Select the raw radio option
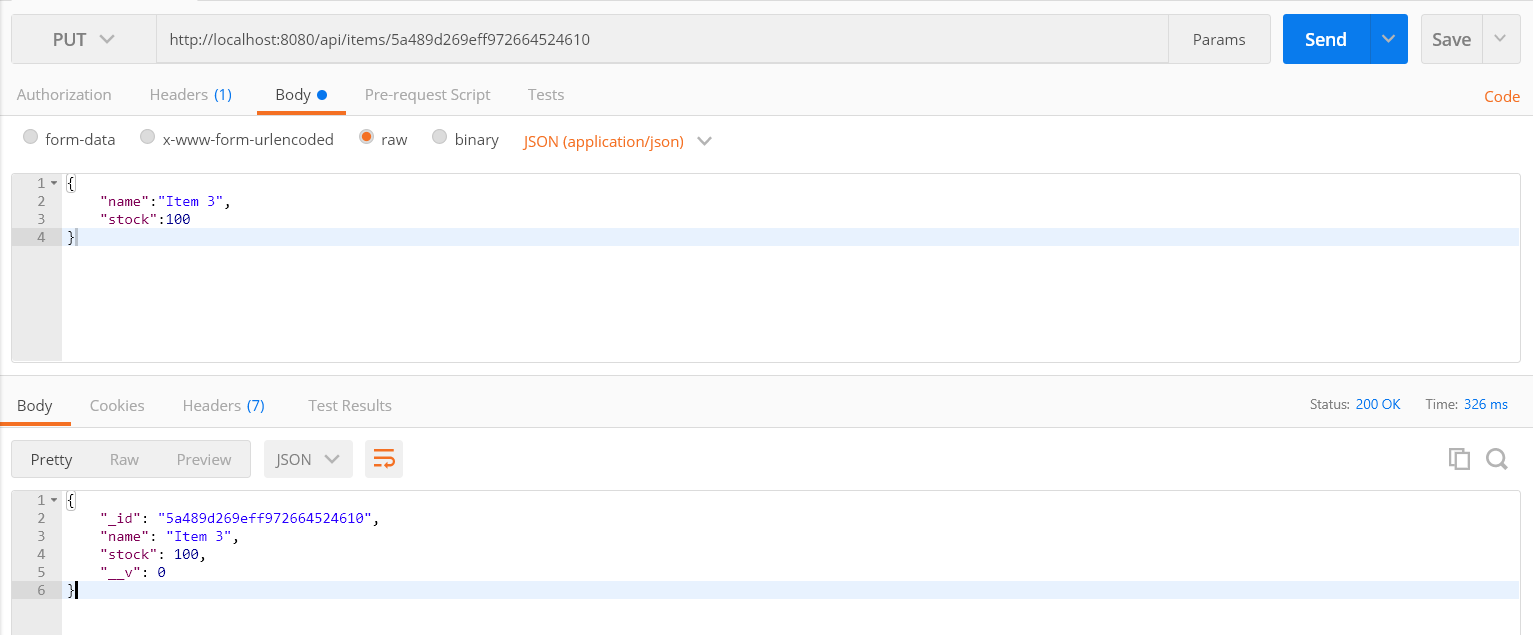Viewport: 1533px width, 635px height. [x=367, y=138]
